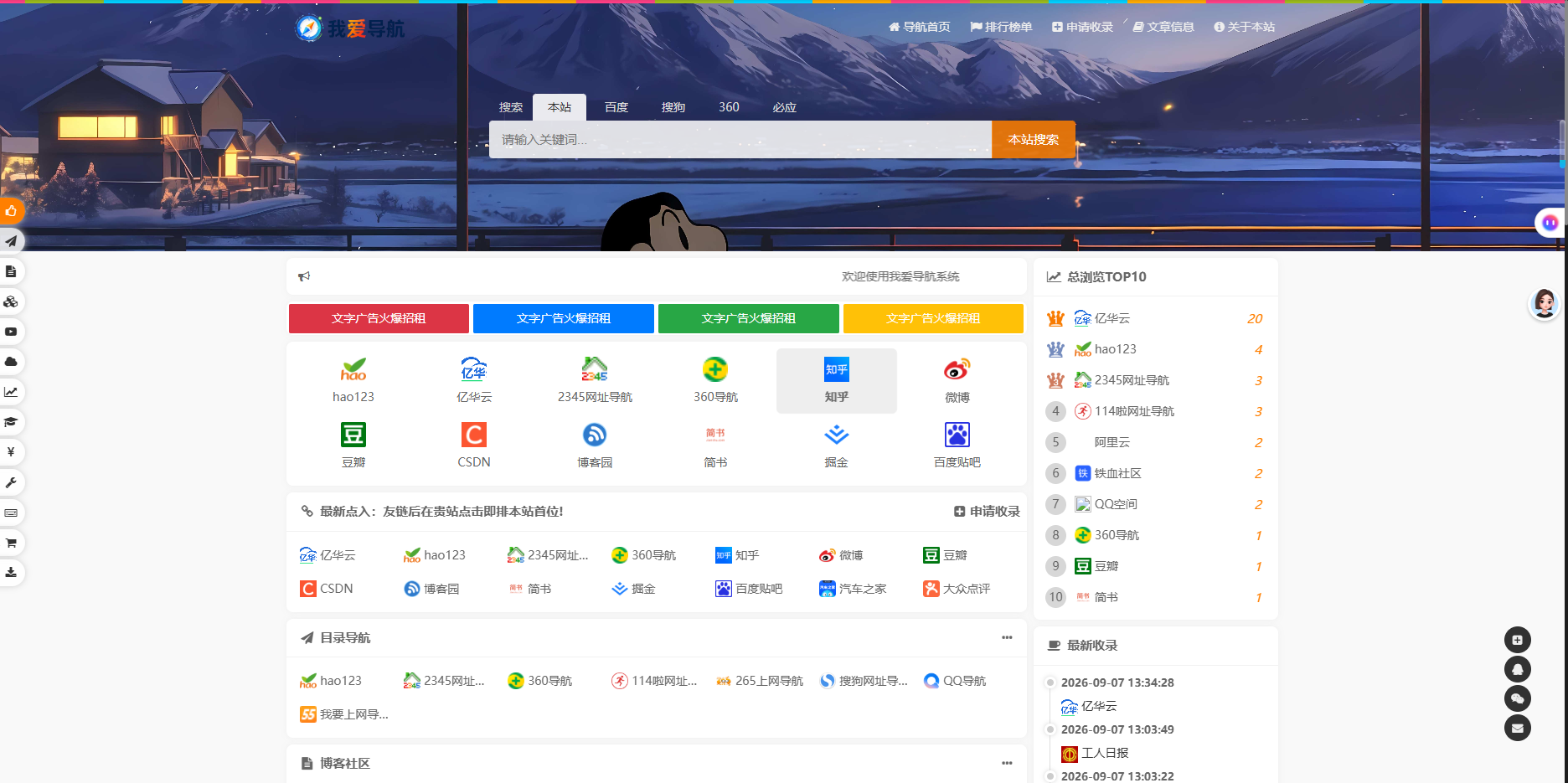The image size is (1568, 783).
Task: Open the 亿华云 tile in icon grid
Action: (474, 381)
